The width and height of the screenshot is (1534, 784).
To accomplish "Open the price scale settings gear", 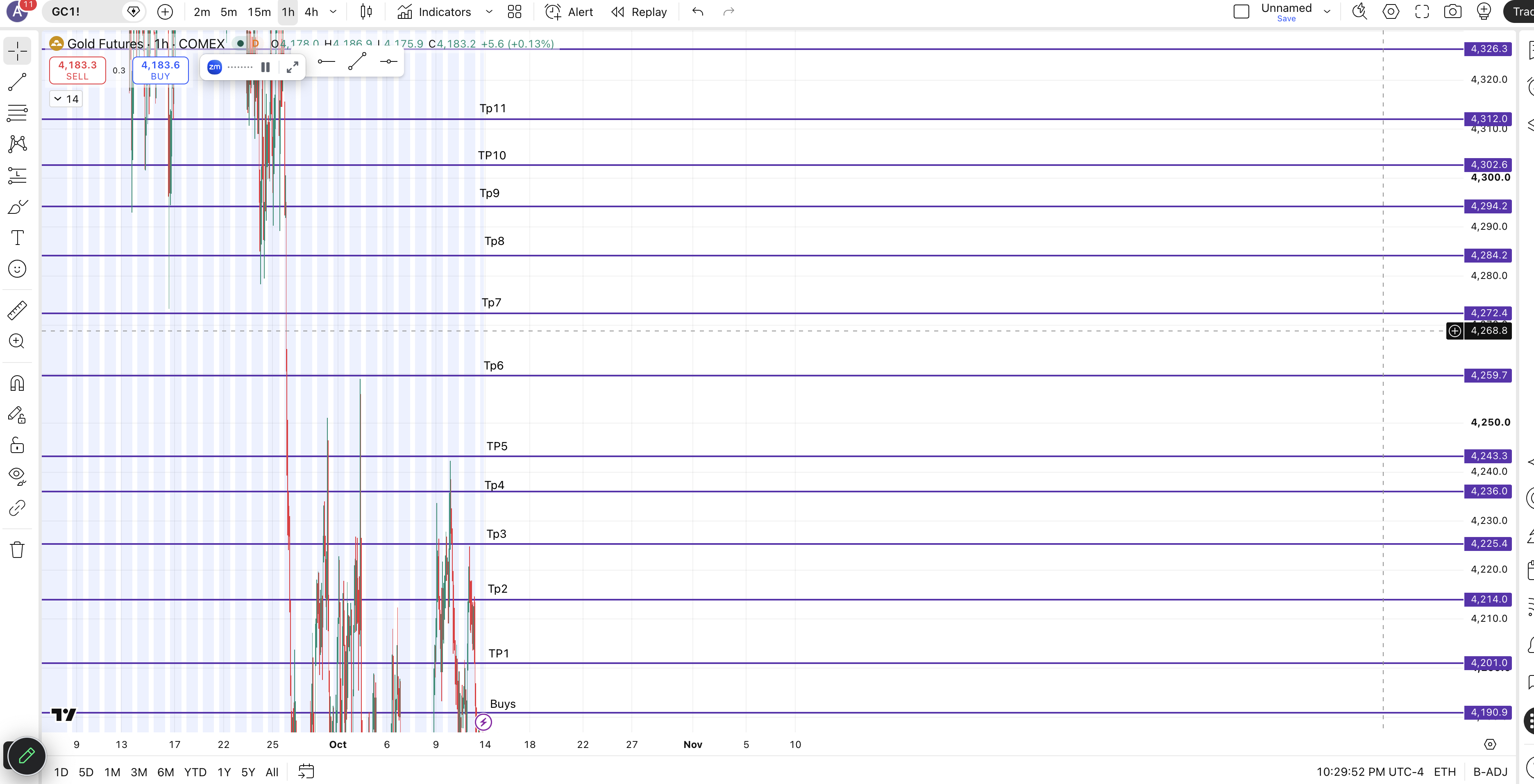I will tap(1490, 744).
